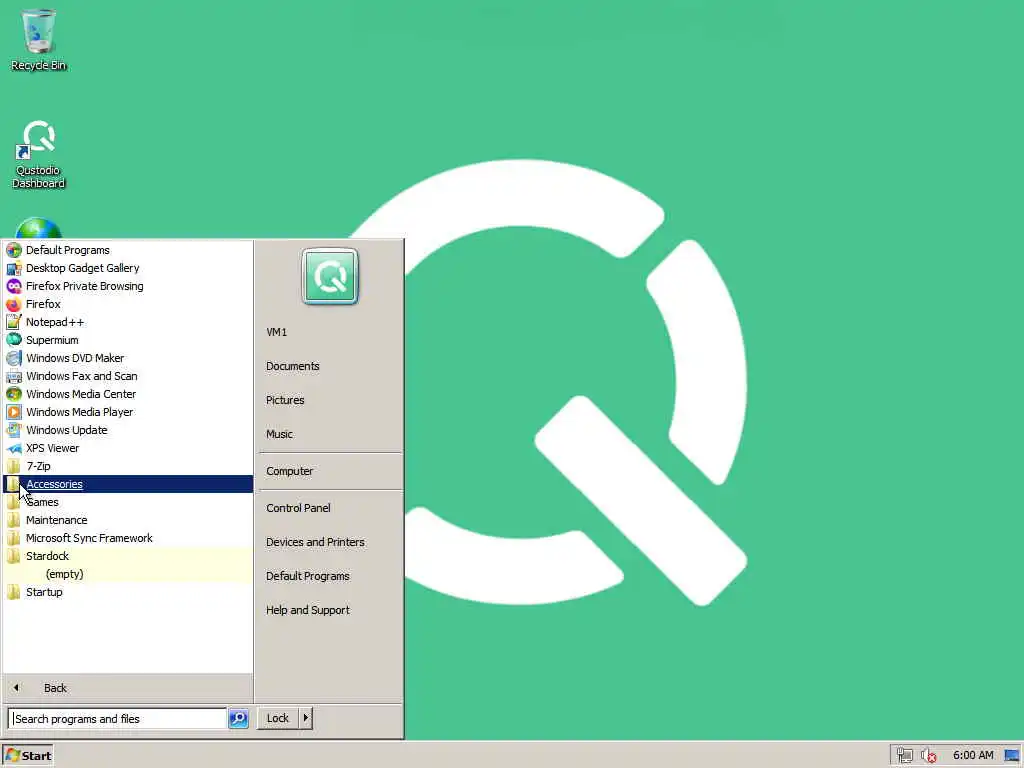The image size is (1024, 768).
Task: Open Default Programs in right pane
Action: point(308,576)
